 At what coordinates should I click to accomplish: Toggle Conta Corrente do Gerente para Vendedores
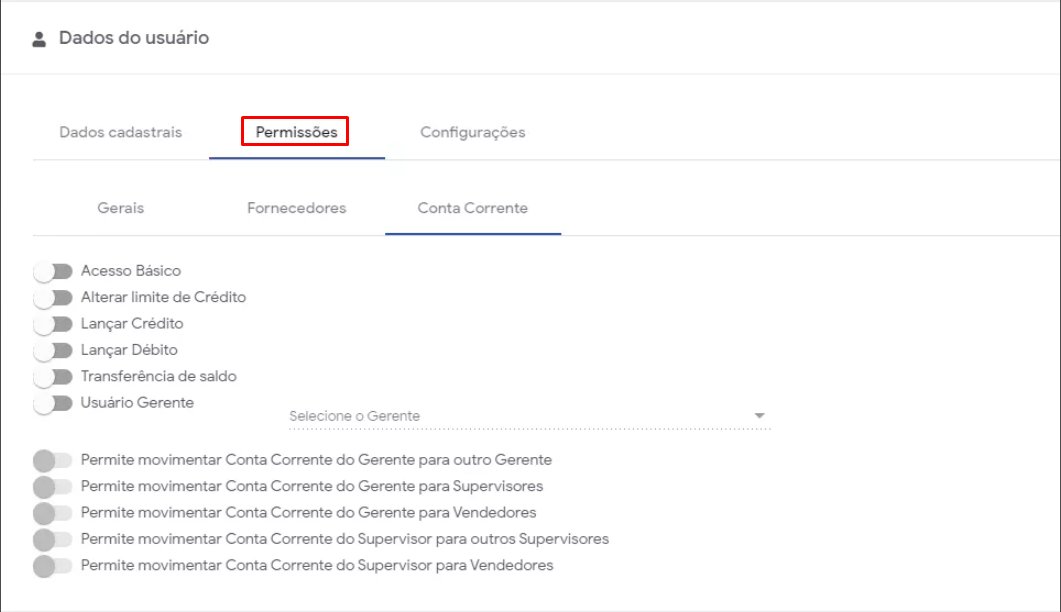coord(53,513)
